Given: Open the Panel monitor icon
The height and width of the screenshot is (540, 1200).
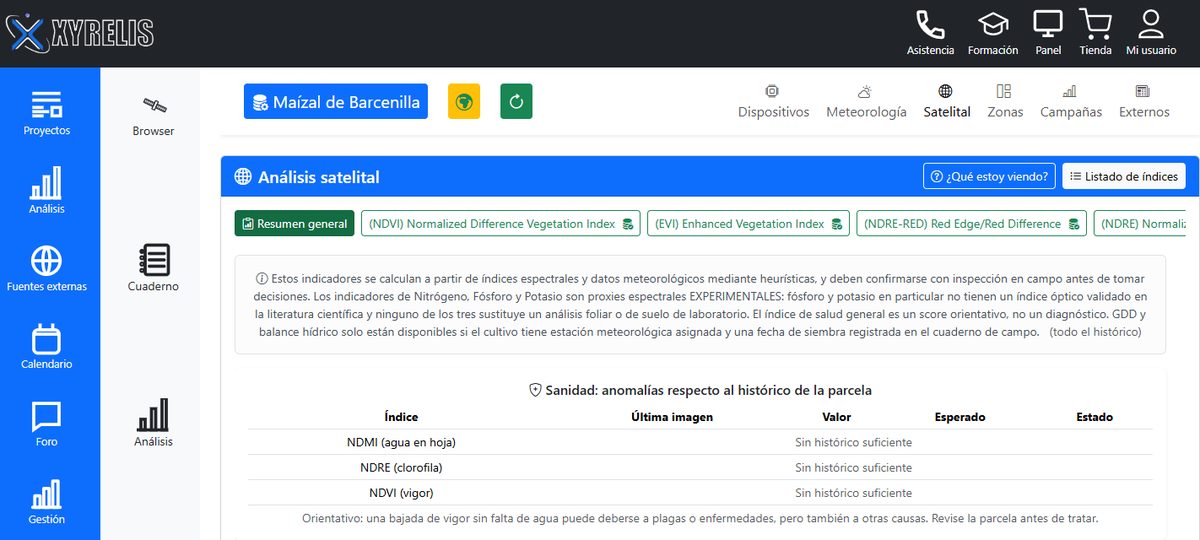Looking at the screenshot, I should [x=1048, y=33].
